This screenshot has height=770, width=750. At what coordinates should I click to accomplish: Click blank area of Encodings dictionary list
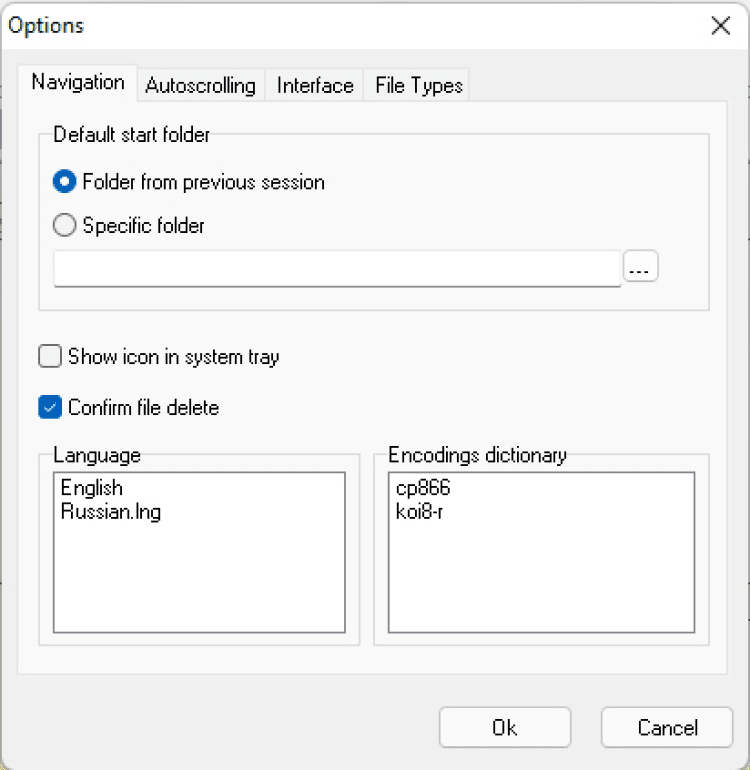540,580
